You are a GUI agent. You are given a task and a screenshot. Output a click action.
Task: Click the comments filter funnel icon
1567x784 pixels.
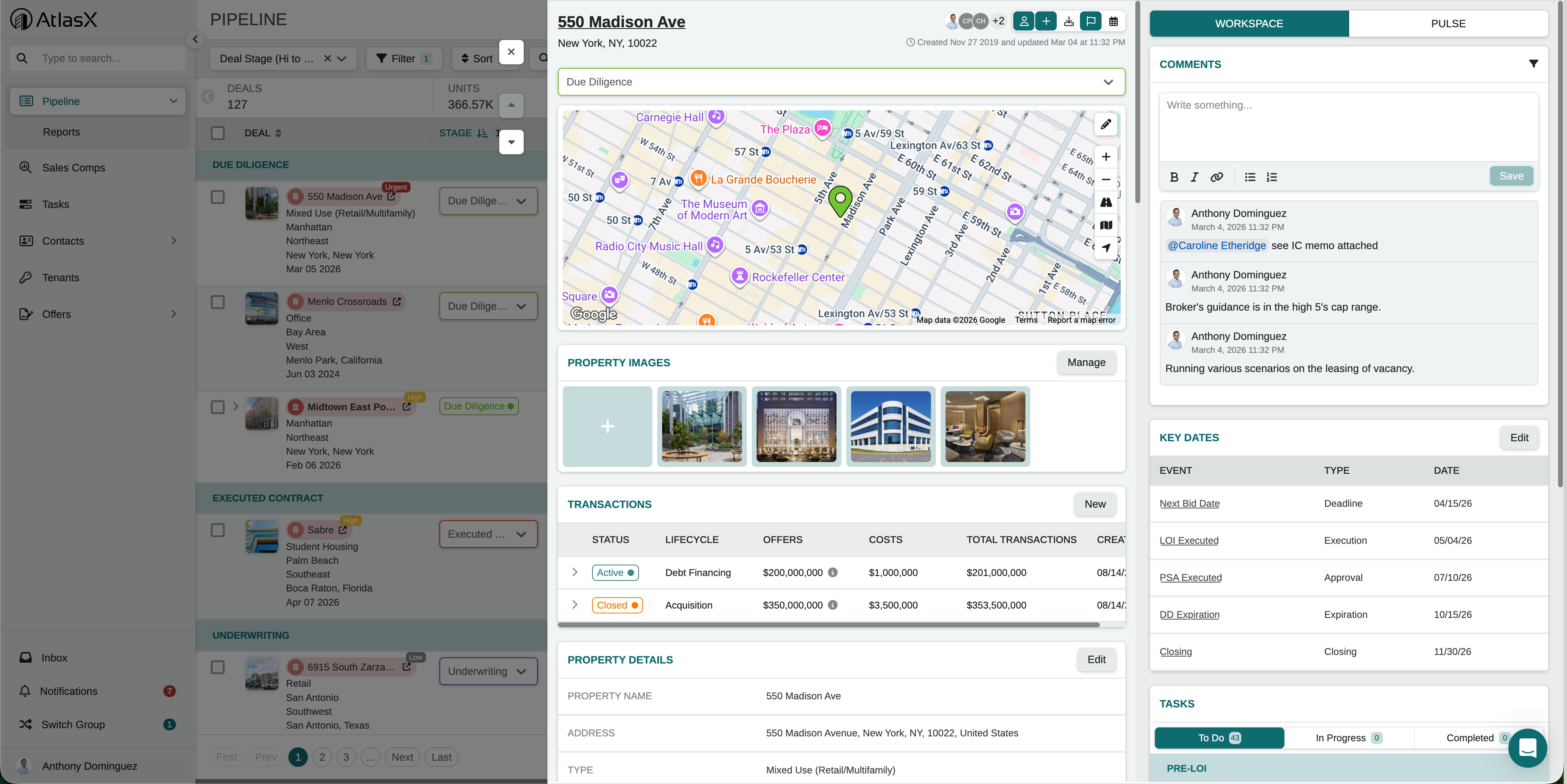click(x=1533, y=64)
